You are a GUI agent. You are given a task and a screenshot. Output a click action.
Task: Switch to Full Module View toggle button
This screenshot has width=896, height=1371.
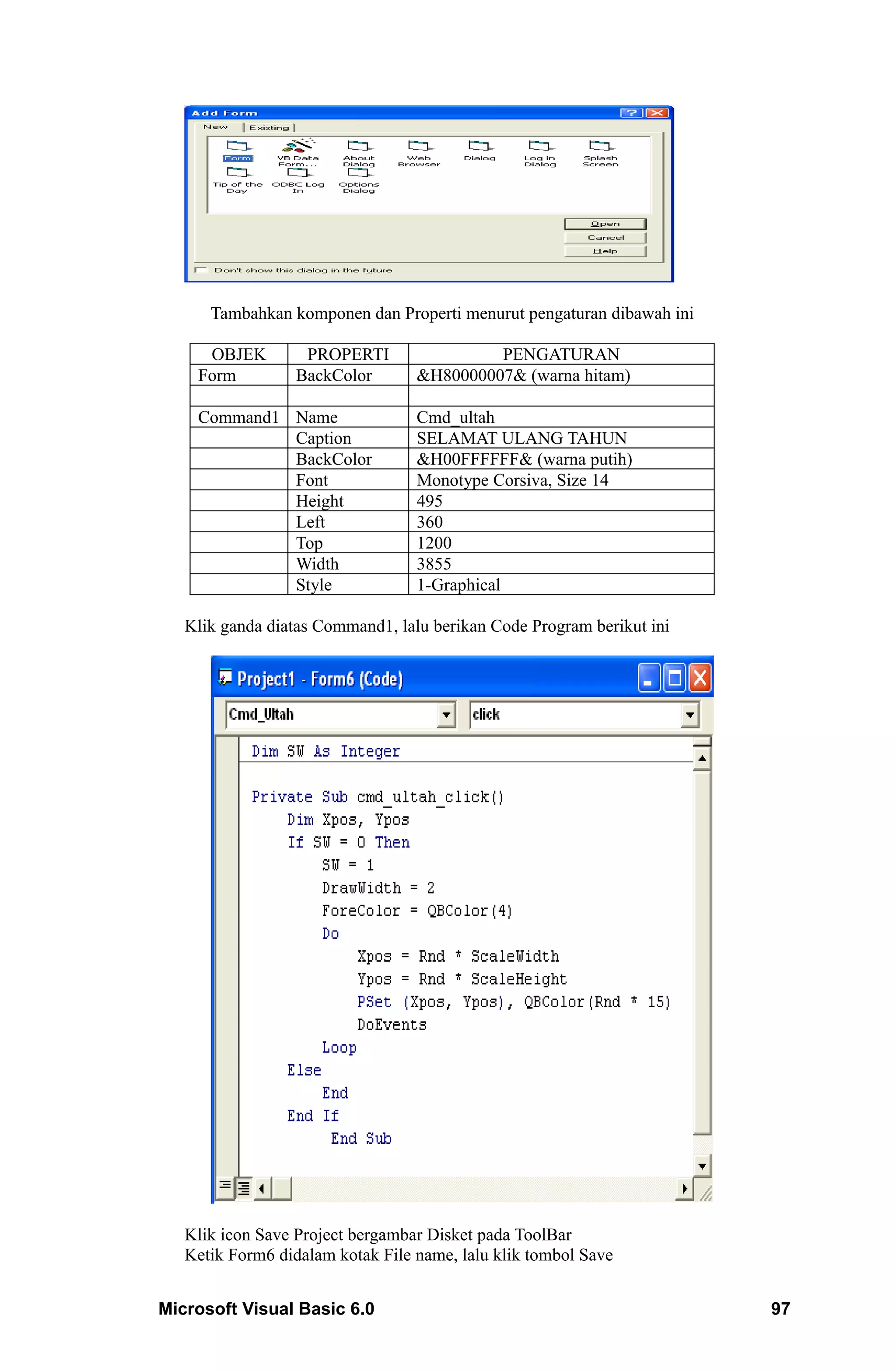244,1187
